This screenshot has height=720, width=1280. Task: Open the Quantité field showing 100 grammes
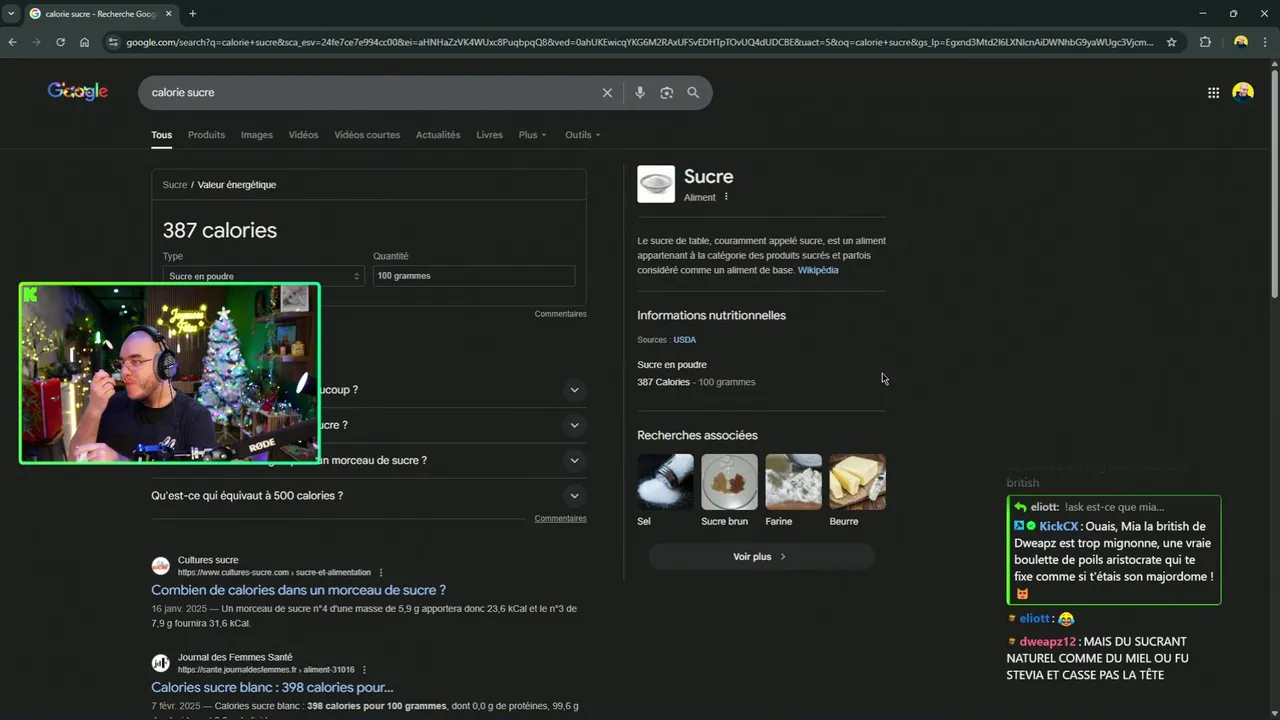(474, 276)
